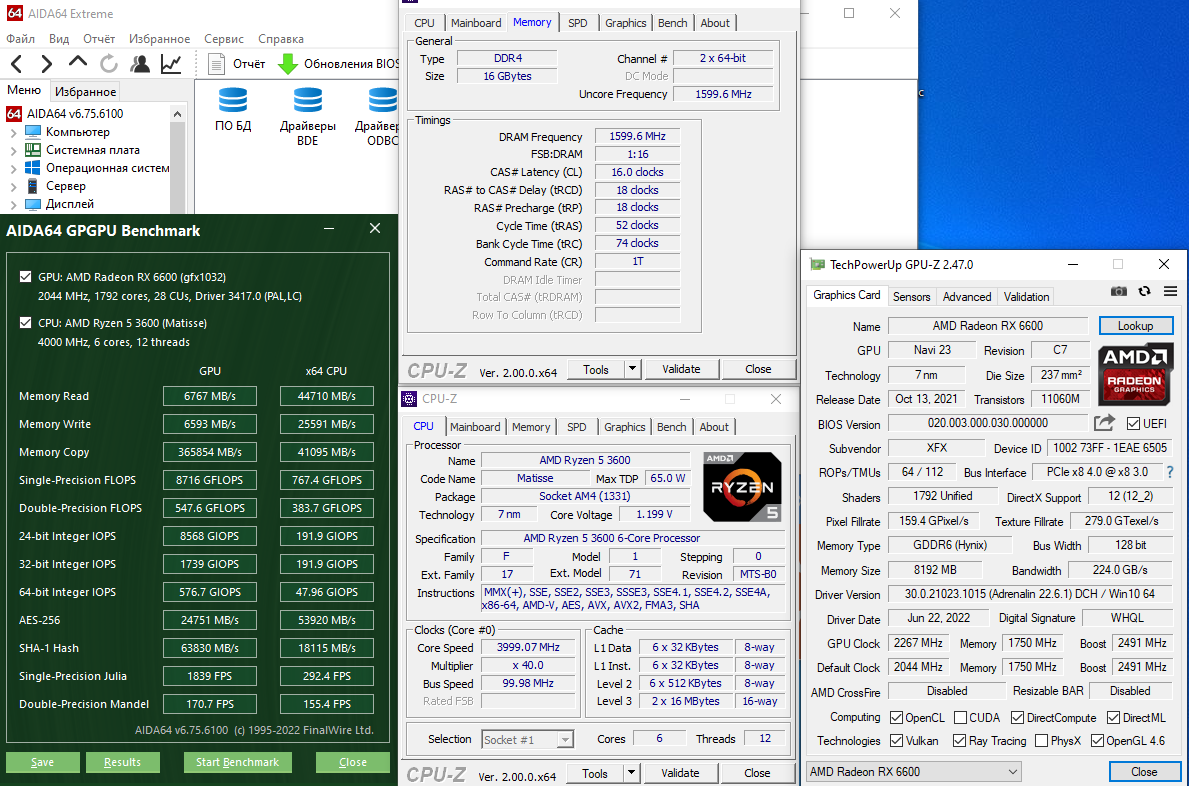Screen dimensions: 1189x786
Task: Uncheck the CPU AMD Ryzen 5 3600 benchmark checkbox
Action: tap(26, 322)
